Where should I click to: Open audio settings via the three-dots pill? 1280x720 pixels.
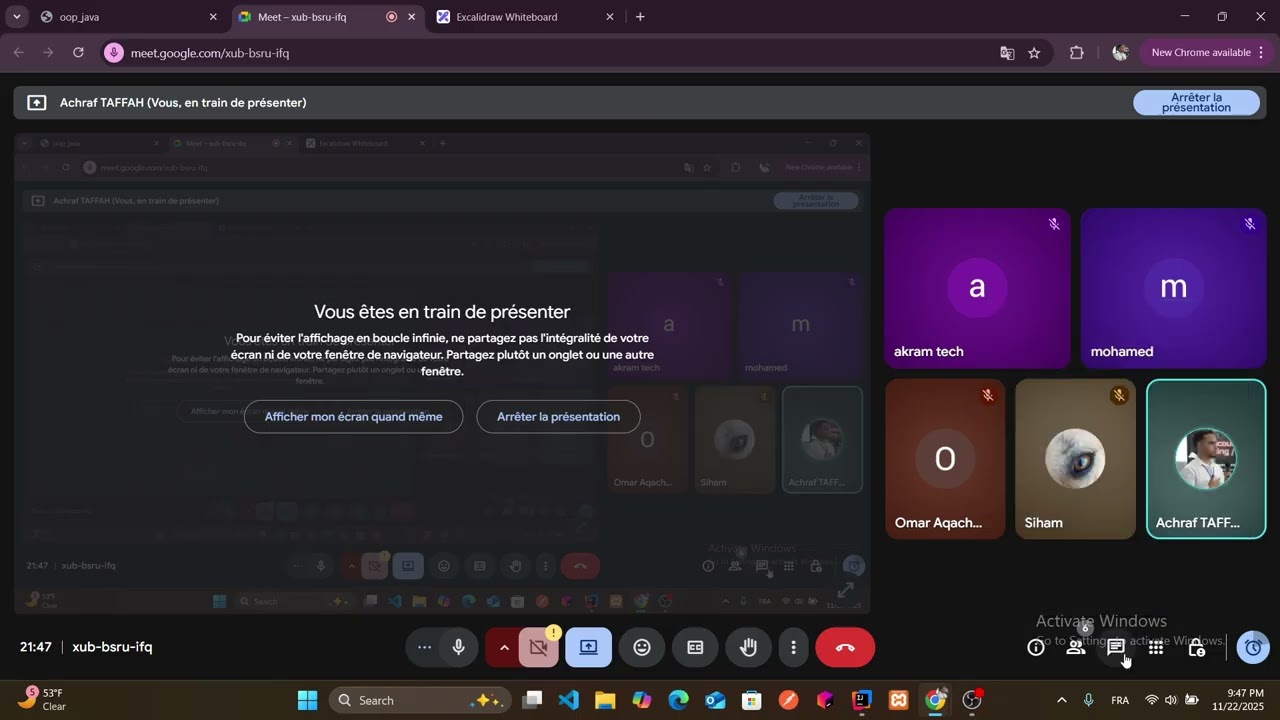point(424,647)
